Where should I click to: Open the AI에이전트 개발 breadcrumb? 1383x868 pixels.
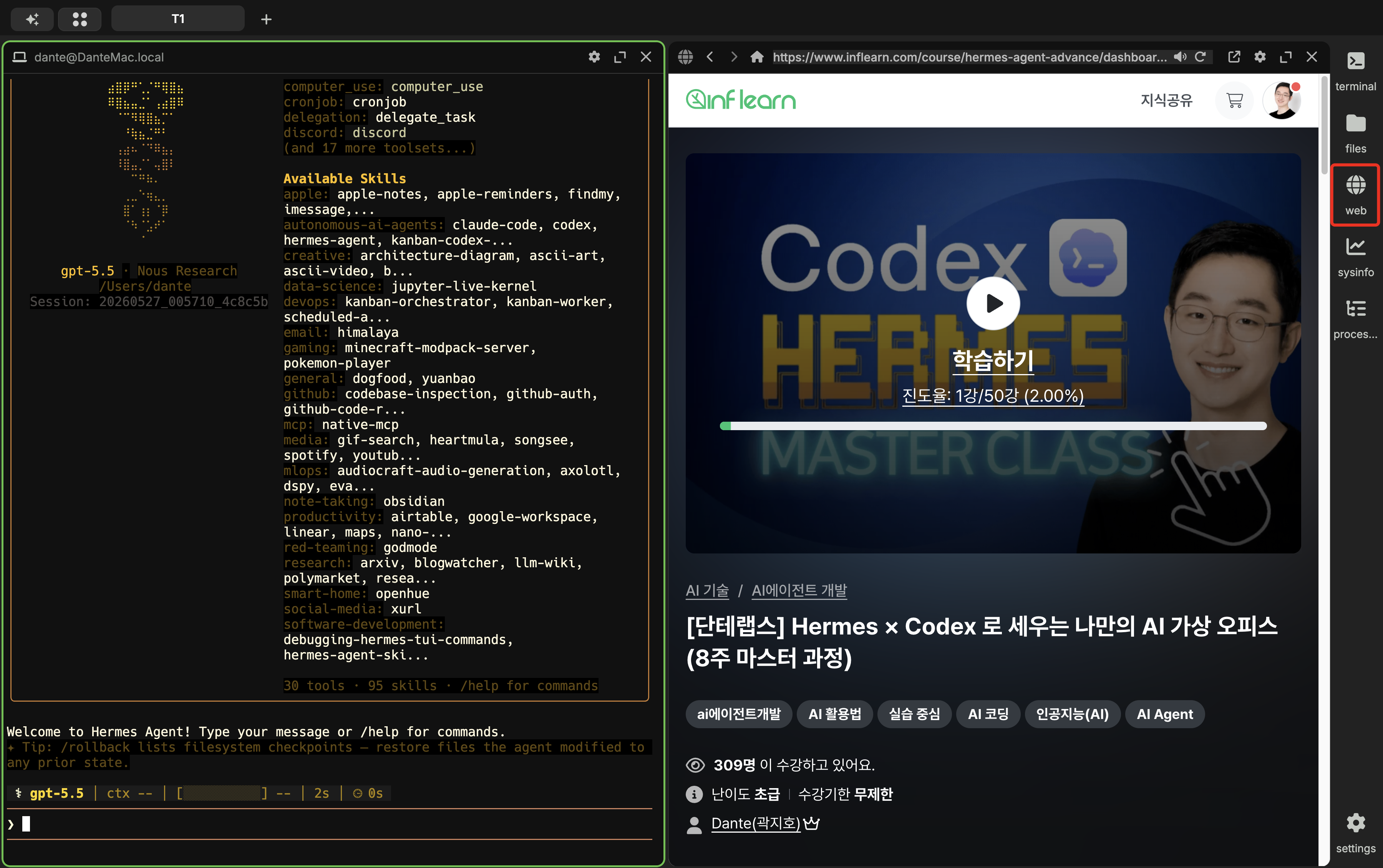(x=799, y=590)
